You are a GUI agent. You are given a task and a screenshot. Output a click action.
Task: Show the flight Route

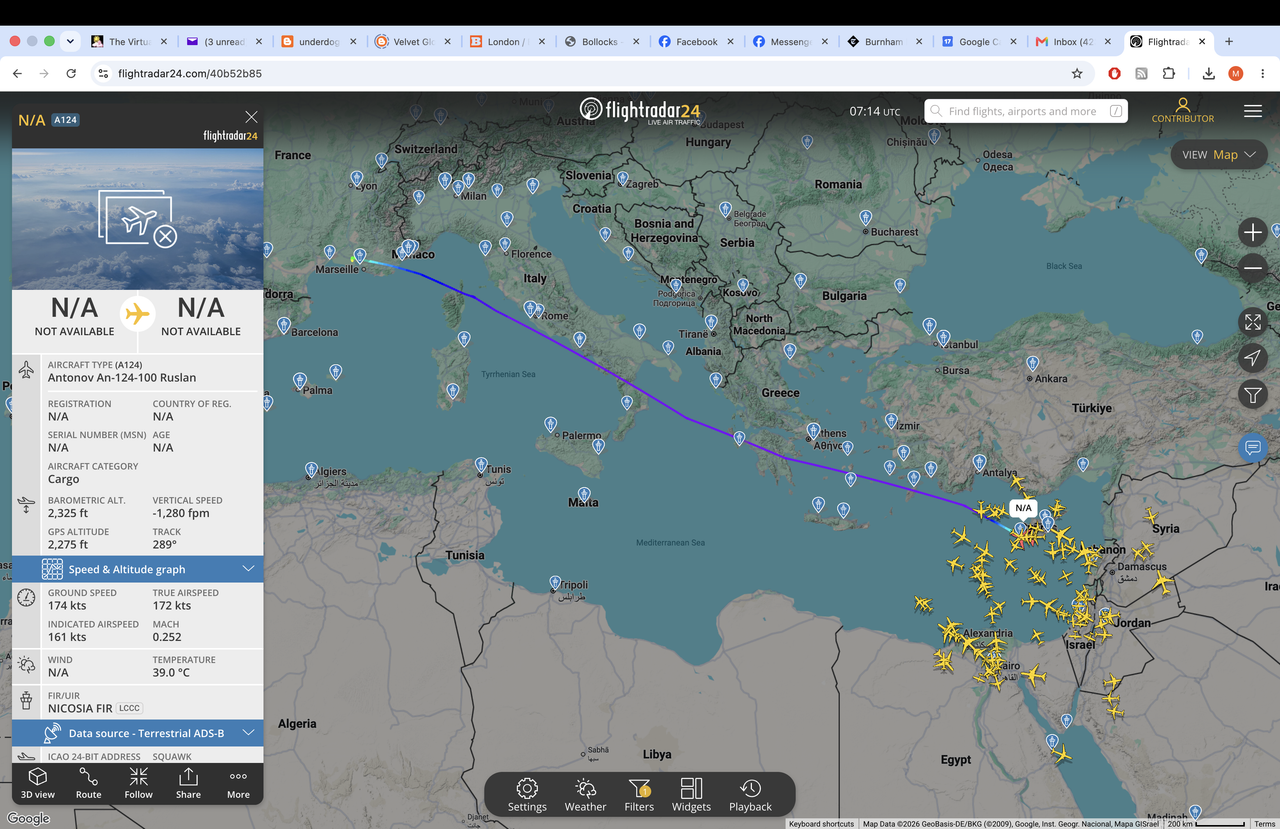point(88,783)
